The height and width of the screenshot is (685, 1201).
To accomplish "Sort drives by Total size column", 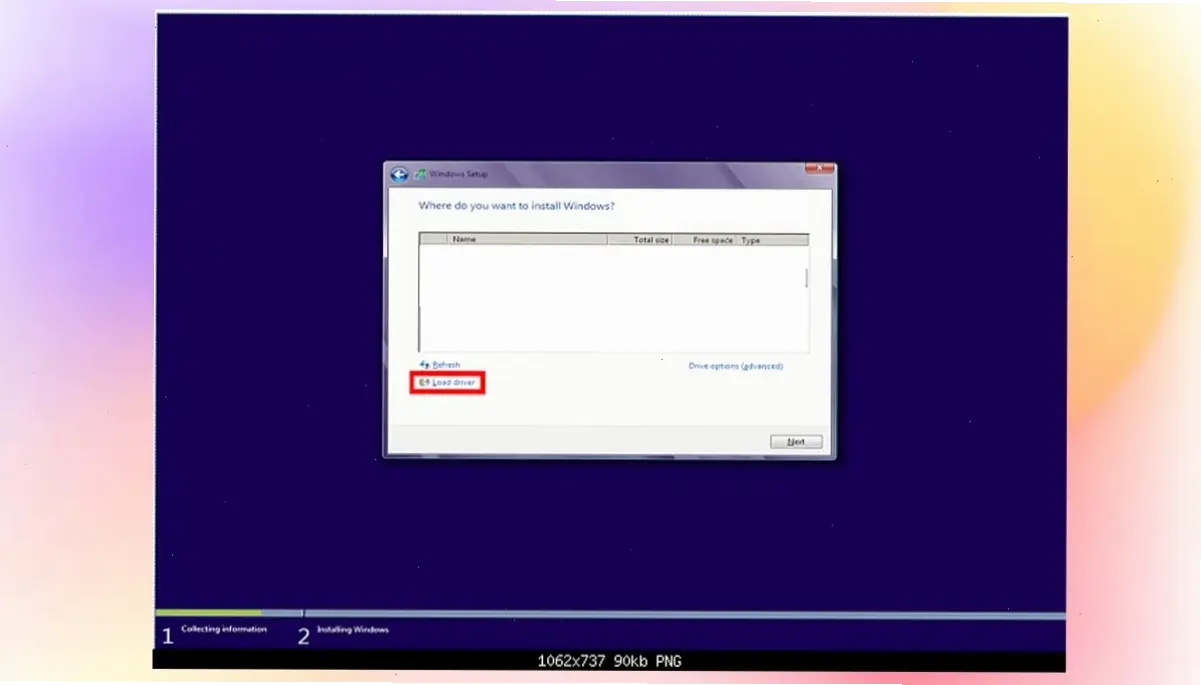I will tap(640, 240).
